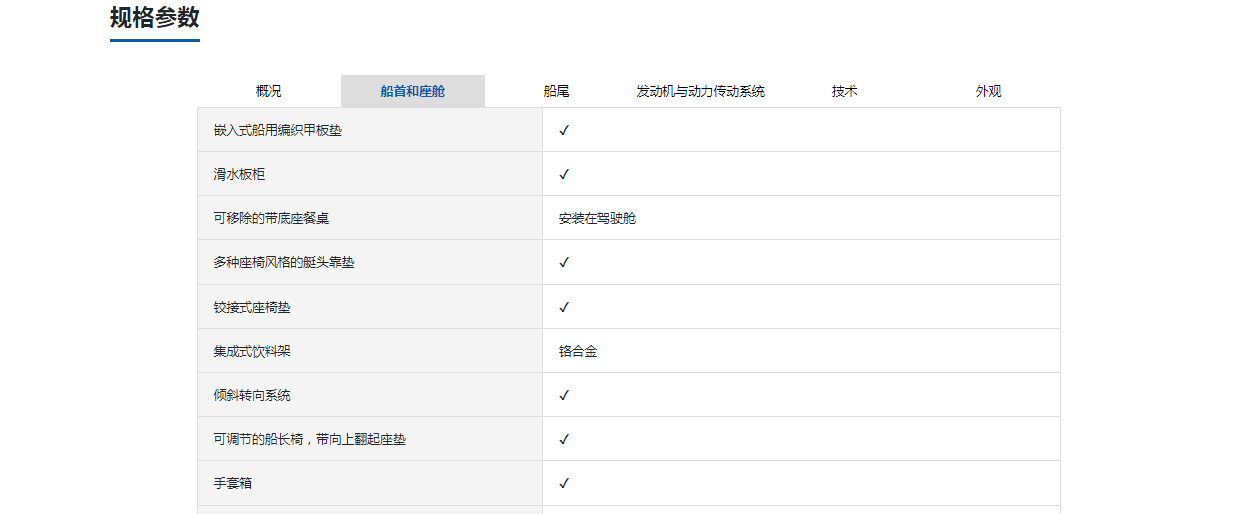
Task: Select the 多种座椅风格的艇头靠垫 label
Action: pyautogui.click(x=284, y=262)
